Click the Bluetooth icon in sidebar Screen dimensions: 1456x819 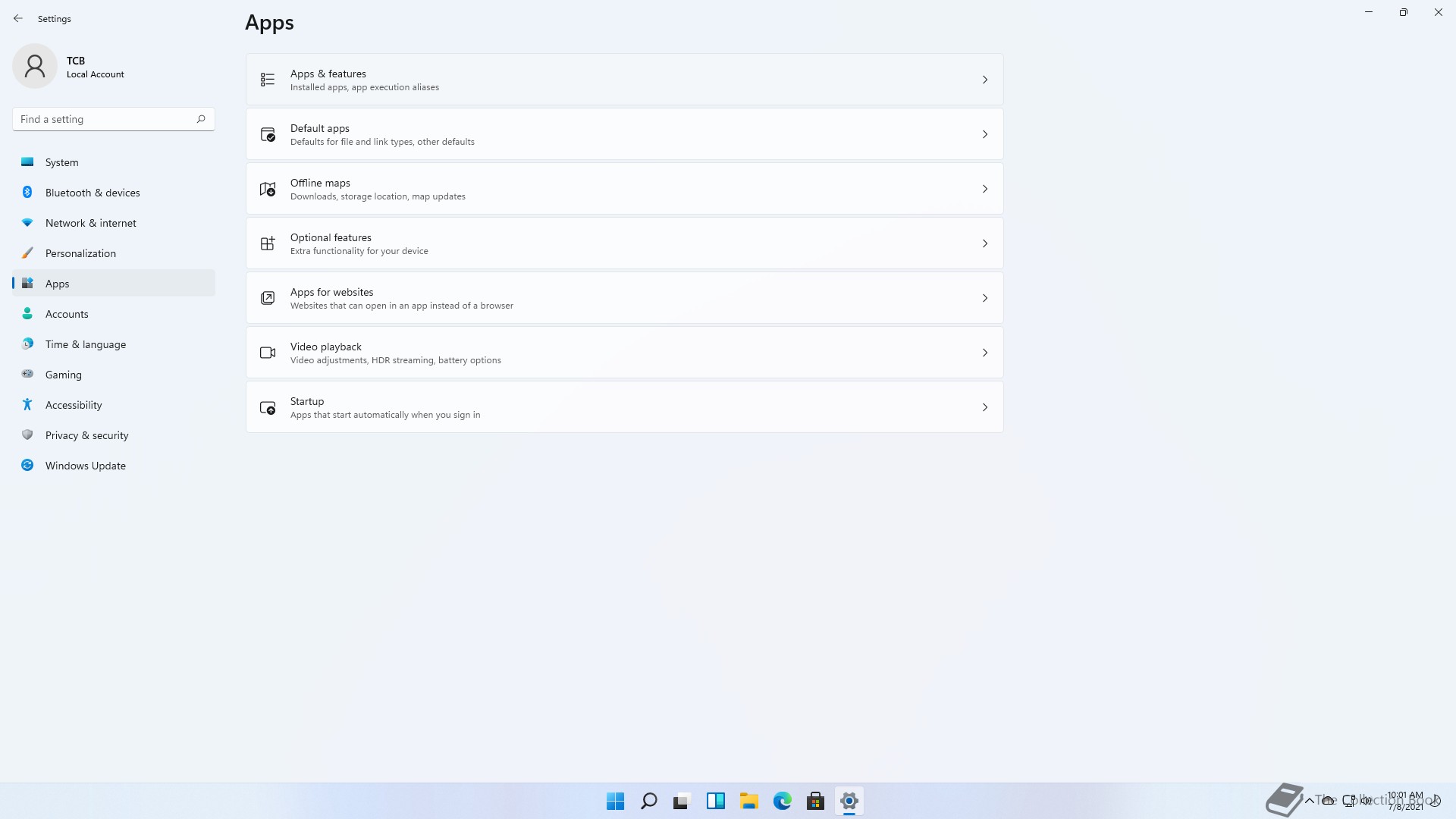point(27,192)
